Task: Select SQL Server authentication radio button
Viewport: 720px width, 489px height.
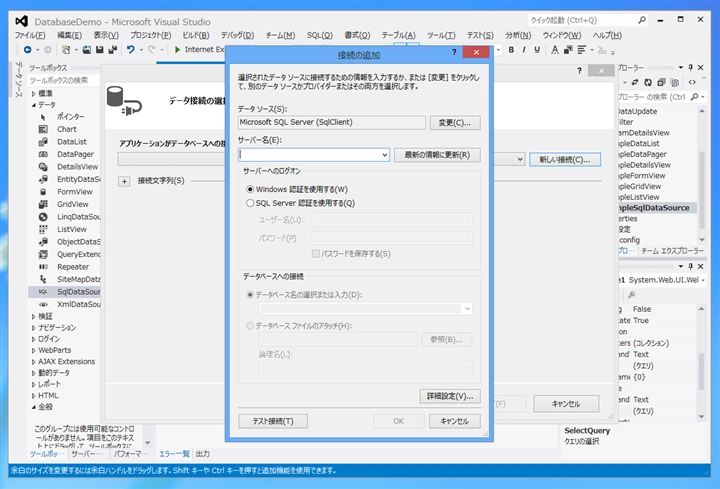Action: tap(250, 203)
